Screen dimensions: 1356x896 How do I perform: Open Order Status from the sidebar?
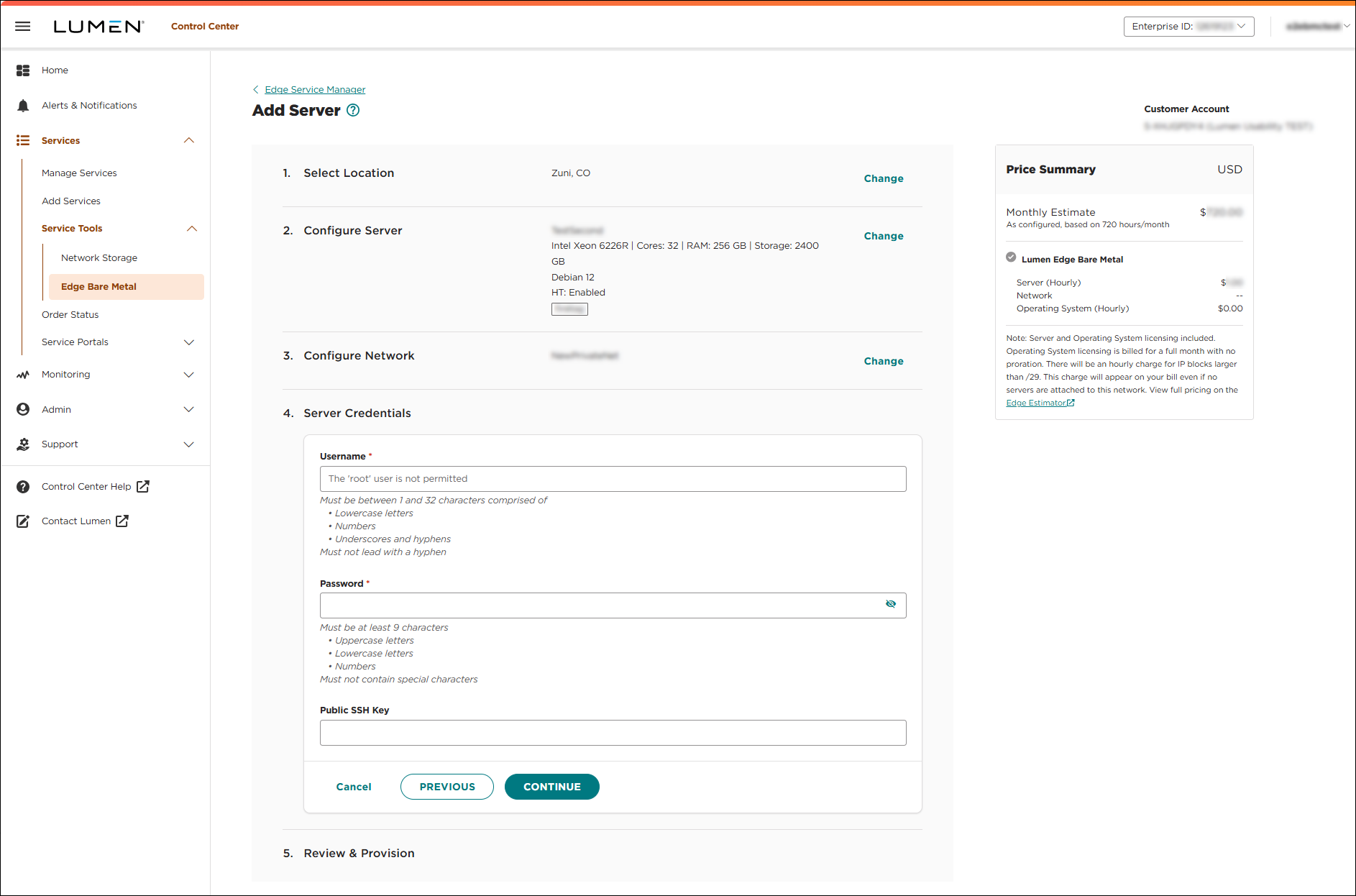(x=70, y=314)
